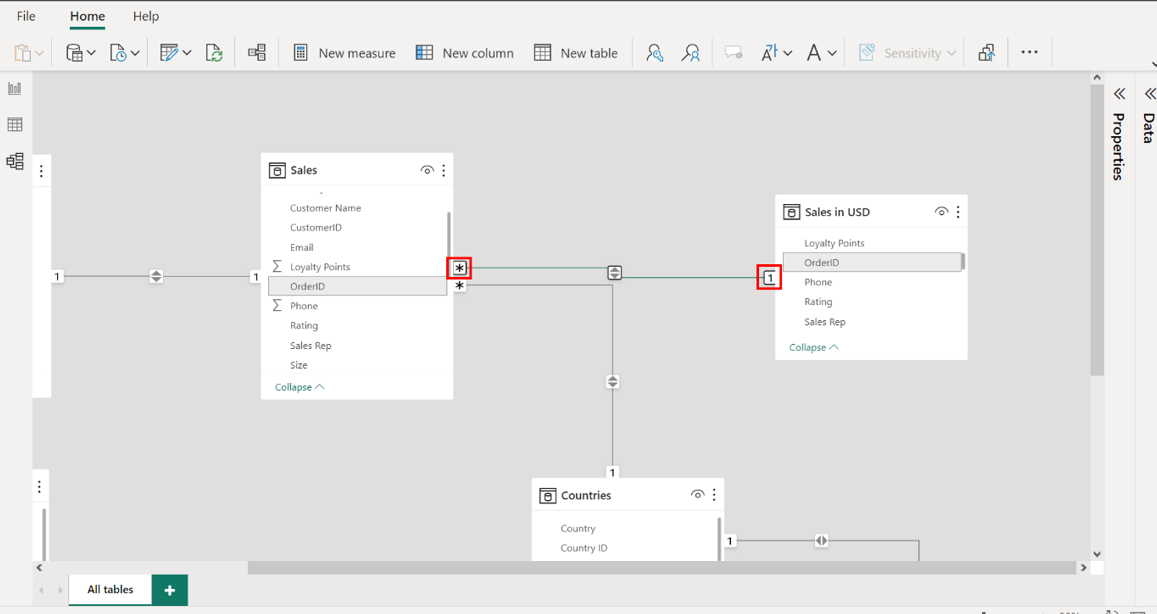
Task: Toggle visibility of the Sales table
Action: tap(427, 171)
